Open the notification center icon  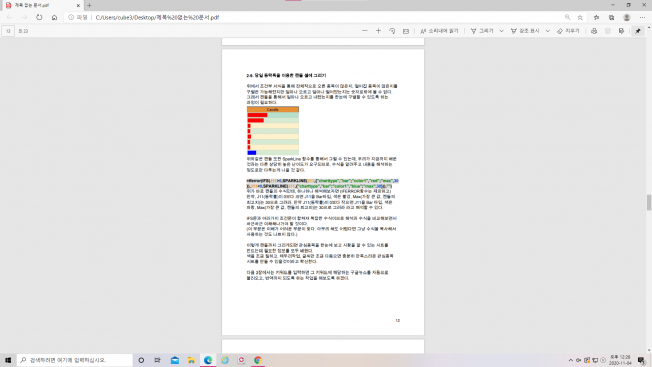pos(642,360)
